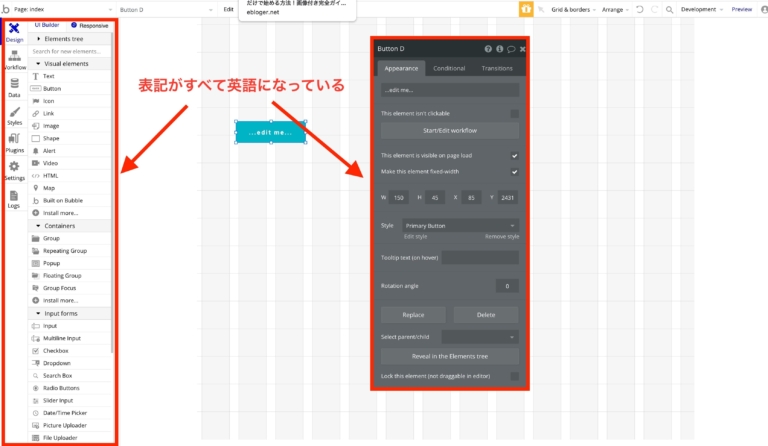The width and height of the screenshot is (768, 446).
Task: Open the Data tab icon
Action: coord(15,88)
